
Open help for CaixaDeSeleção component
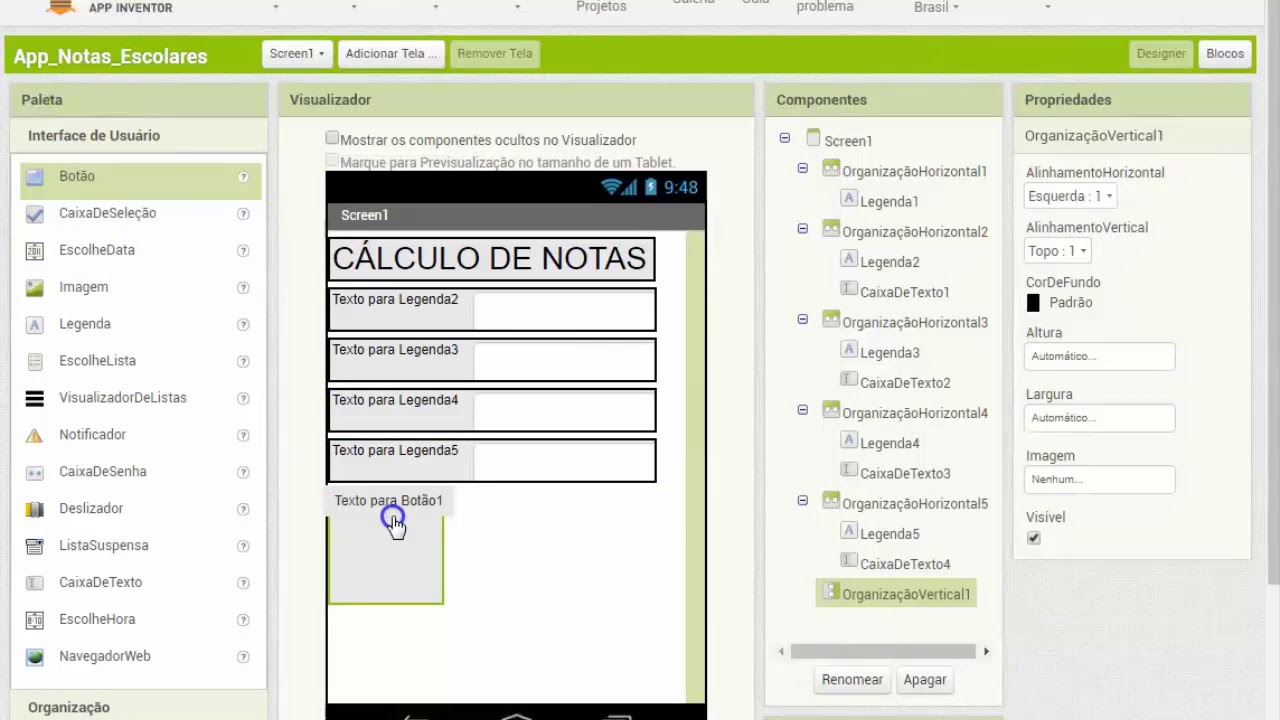(243, 214)
